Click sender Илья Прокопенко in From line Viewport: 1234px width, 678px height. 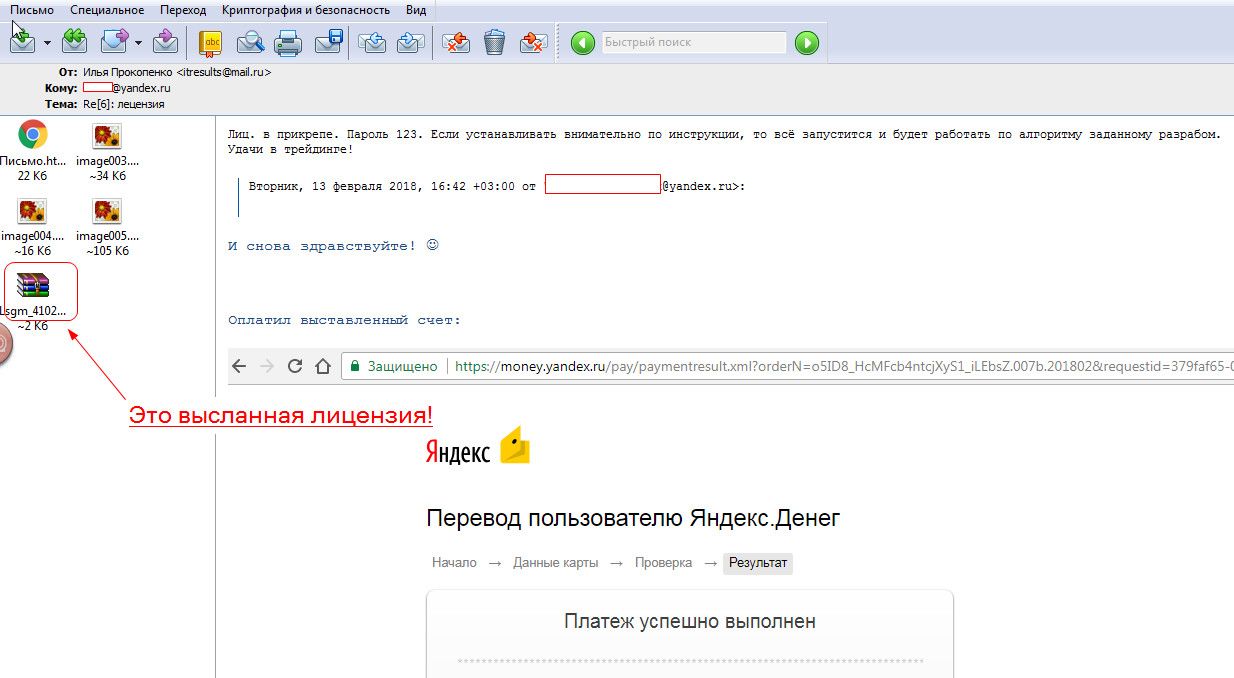(x=177, y=72)
